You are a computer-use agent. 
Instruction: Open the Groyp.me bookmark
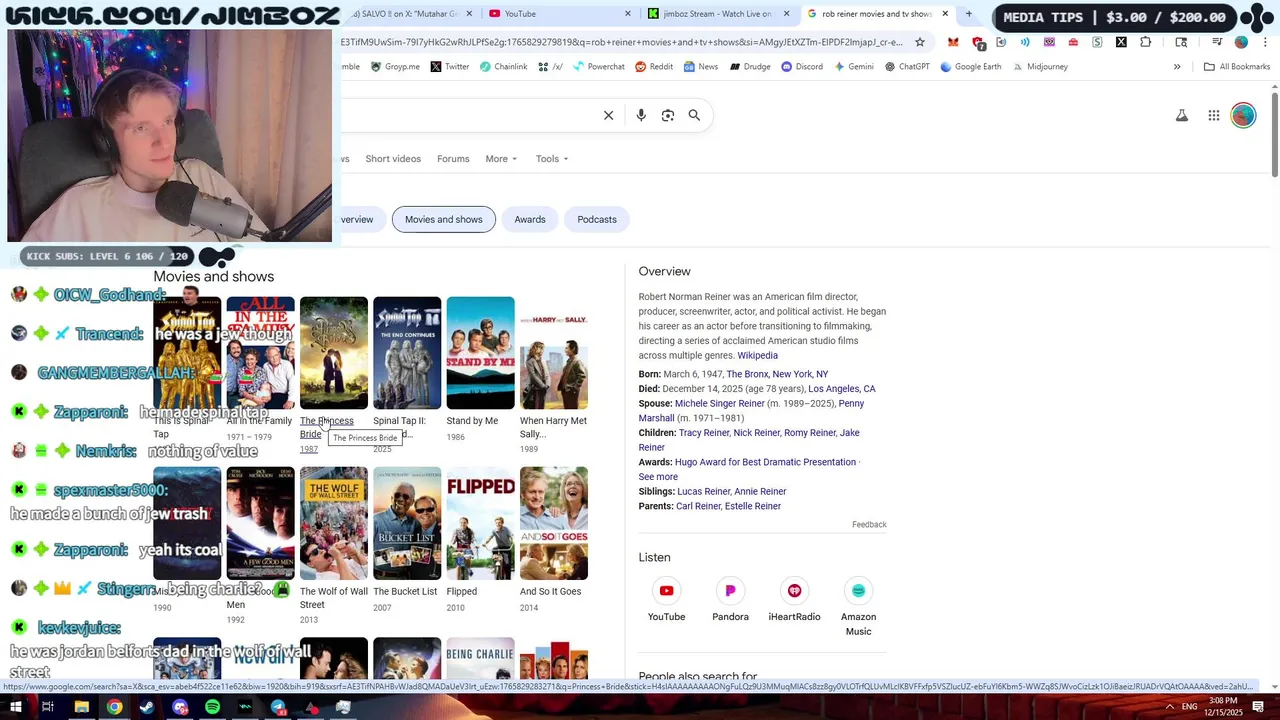(x=395, y=67)
